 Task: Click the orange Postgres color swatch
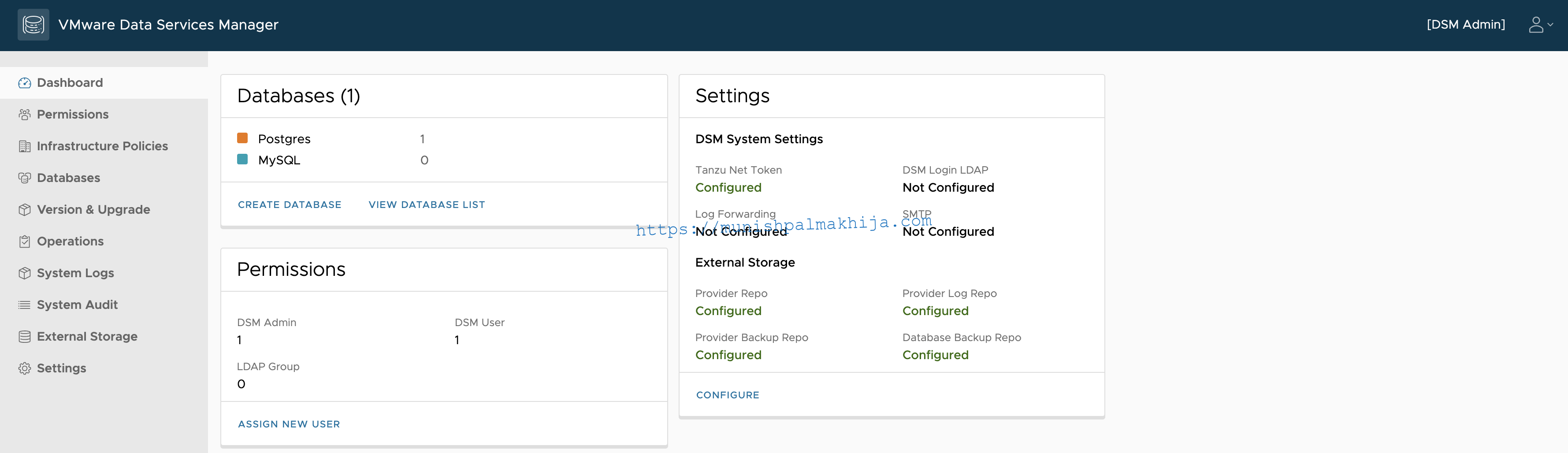pos(242,138)
